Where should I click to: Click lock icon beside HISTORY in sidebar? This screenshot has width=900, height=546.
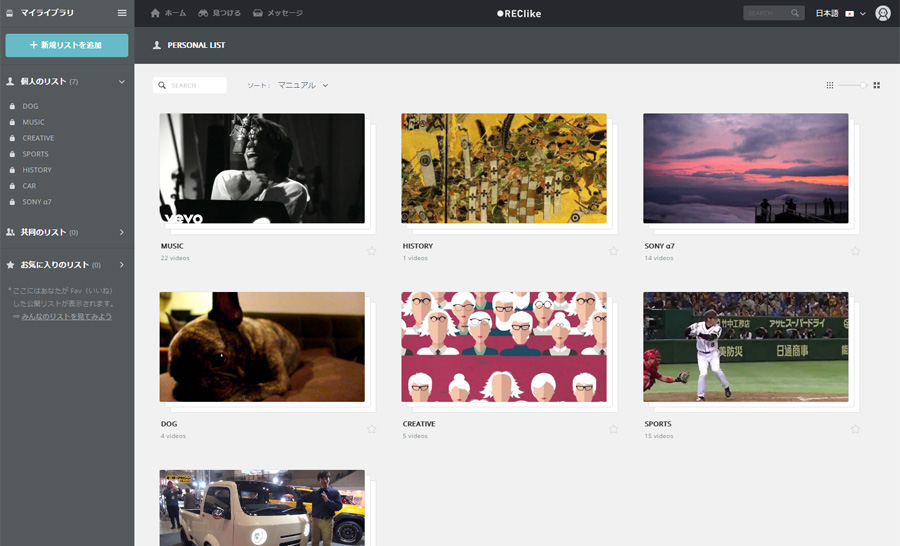point(12,170)
